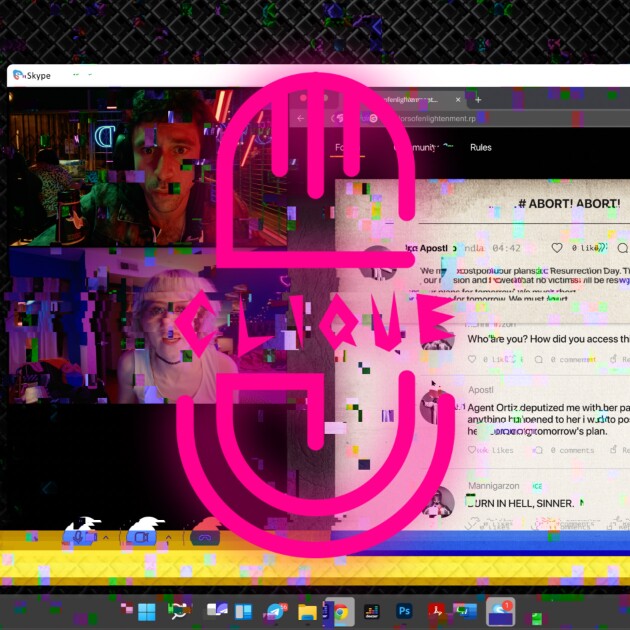Viewport: 630px width, 630px height.
Task: Open comments on 'Who are you?' reply
Action: (x=539, y=359)
